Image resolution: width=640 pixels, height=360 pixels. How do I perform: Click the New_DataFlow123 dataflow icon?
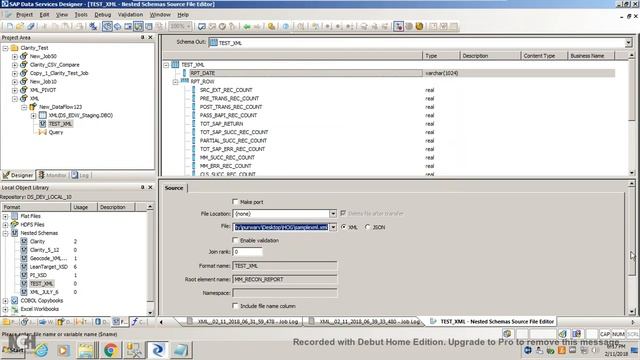[33, 107]
